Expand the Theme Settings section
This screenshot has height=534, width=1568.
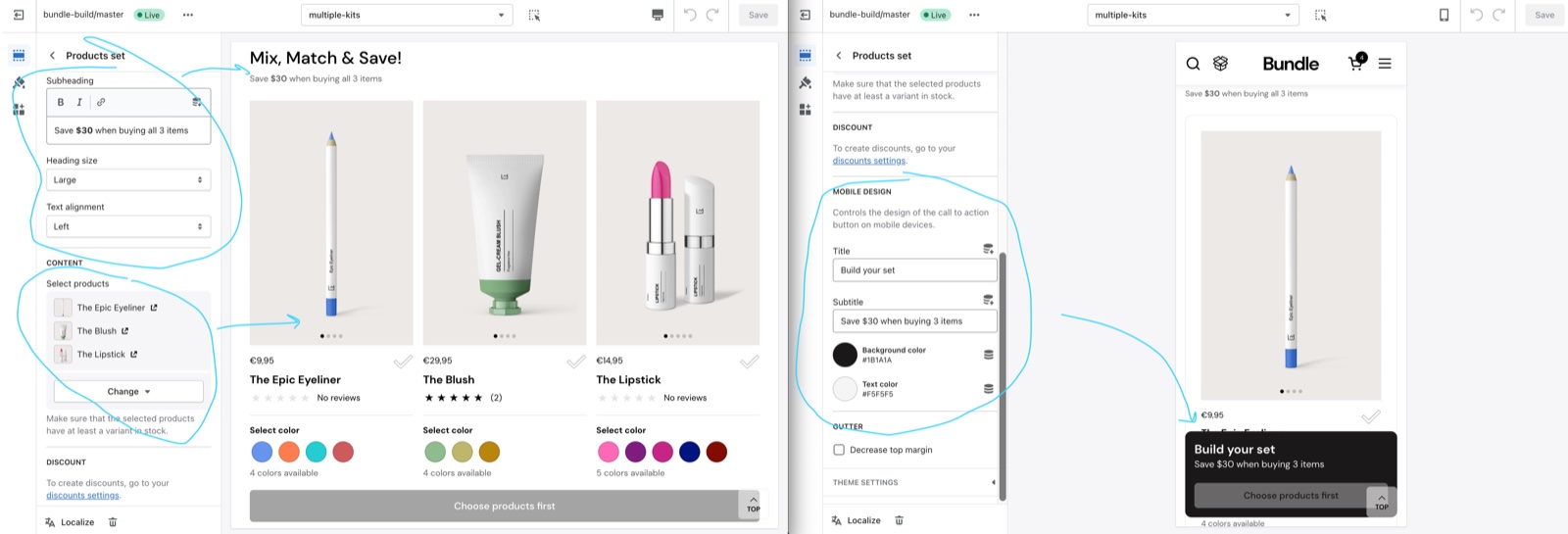pos(910,482)
